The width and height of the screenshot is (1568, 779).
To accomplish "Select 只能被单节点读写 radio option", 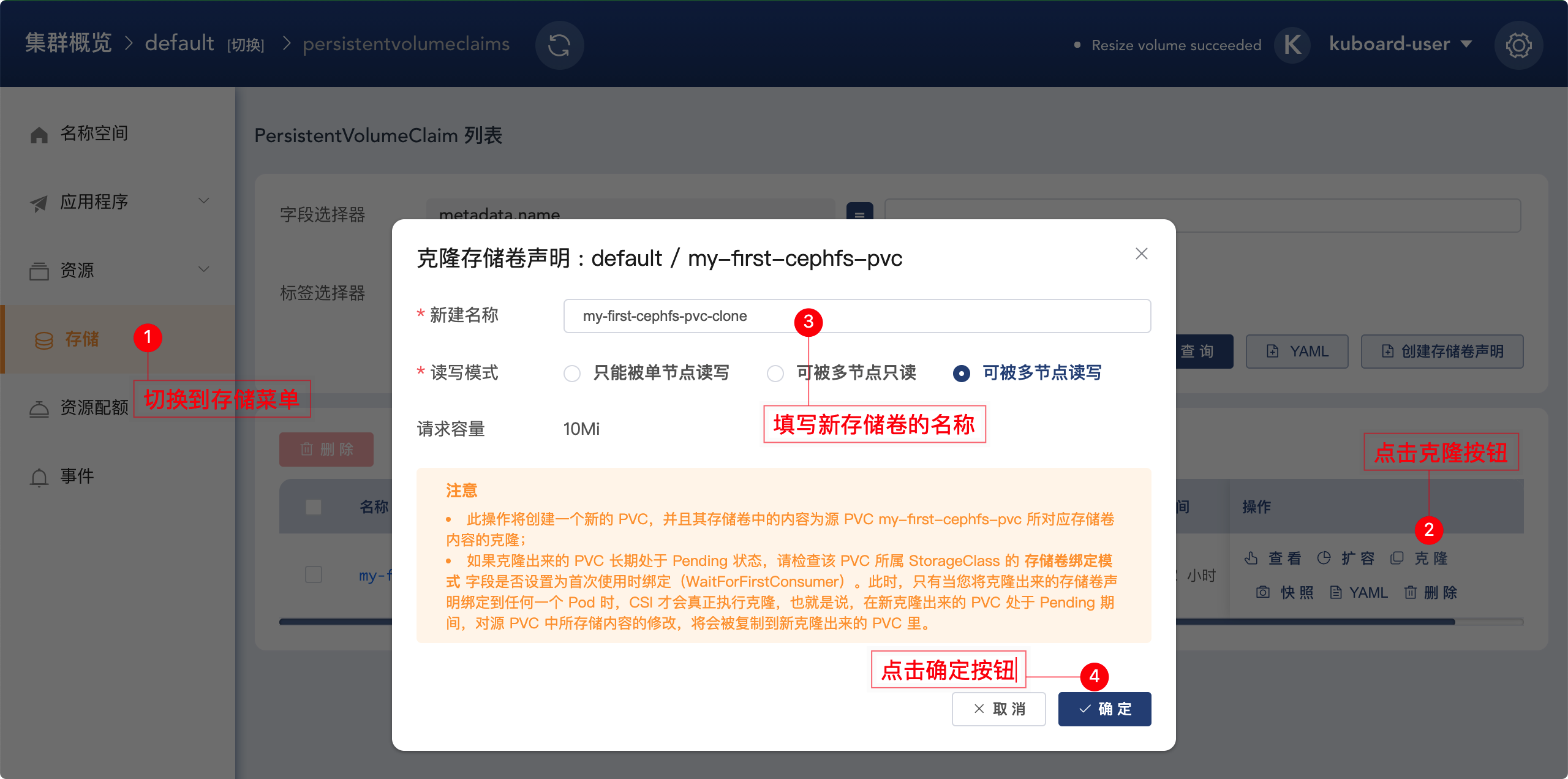I will (x=572, y=373).
